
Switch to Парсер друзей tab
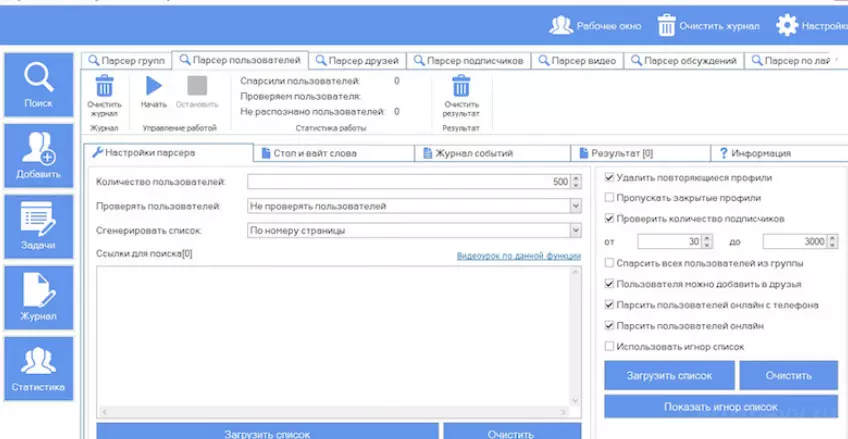[x=357, y=61]
